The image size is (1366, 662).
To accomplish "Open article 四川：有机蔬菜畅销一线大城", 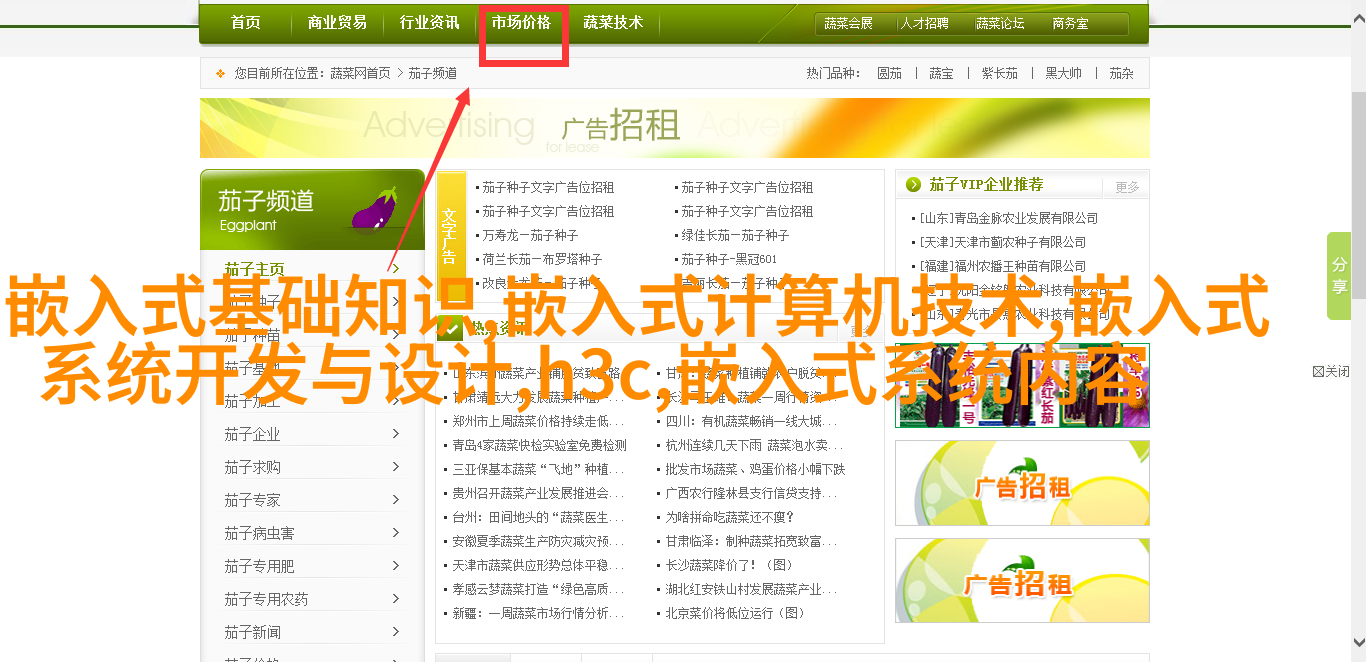I will pos(751,421).
